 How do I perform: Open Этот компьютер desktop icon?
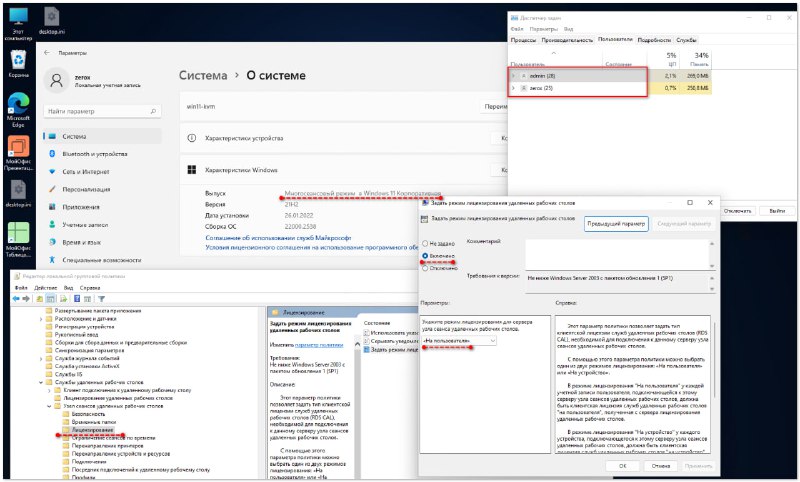tap(18, 23)
